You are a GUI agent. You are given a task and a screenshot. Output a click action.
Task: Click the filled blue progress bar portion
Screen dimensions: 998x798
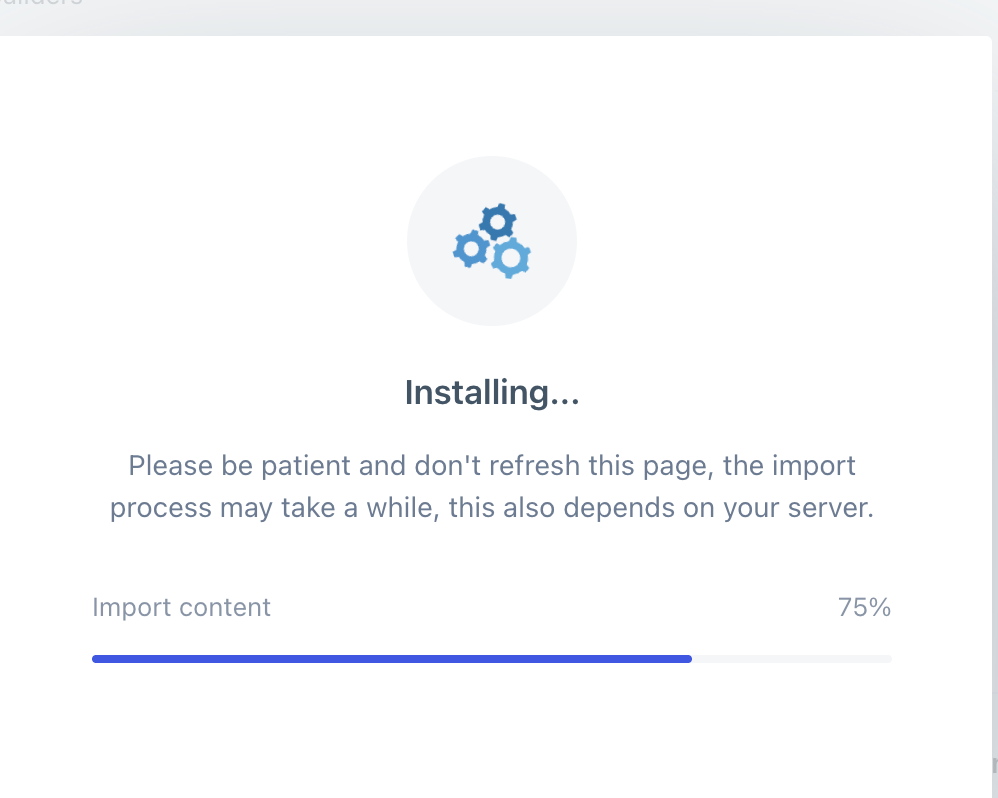(392, 659)
